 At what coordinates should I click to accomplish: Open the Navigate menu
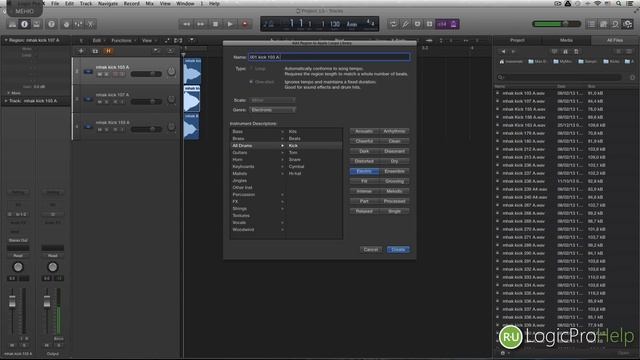click(108, 3)
